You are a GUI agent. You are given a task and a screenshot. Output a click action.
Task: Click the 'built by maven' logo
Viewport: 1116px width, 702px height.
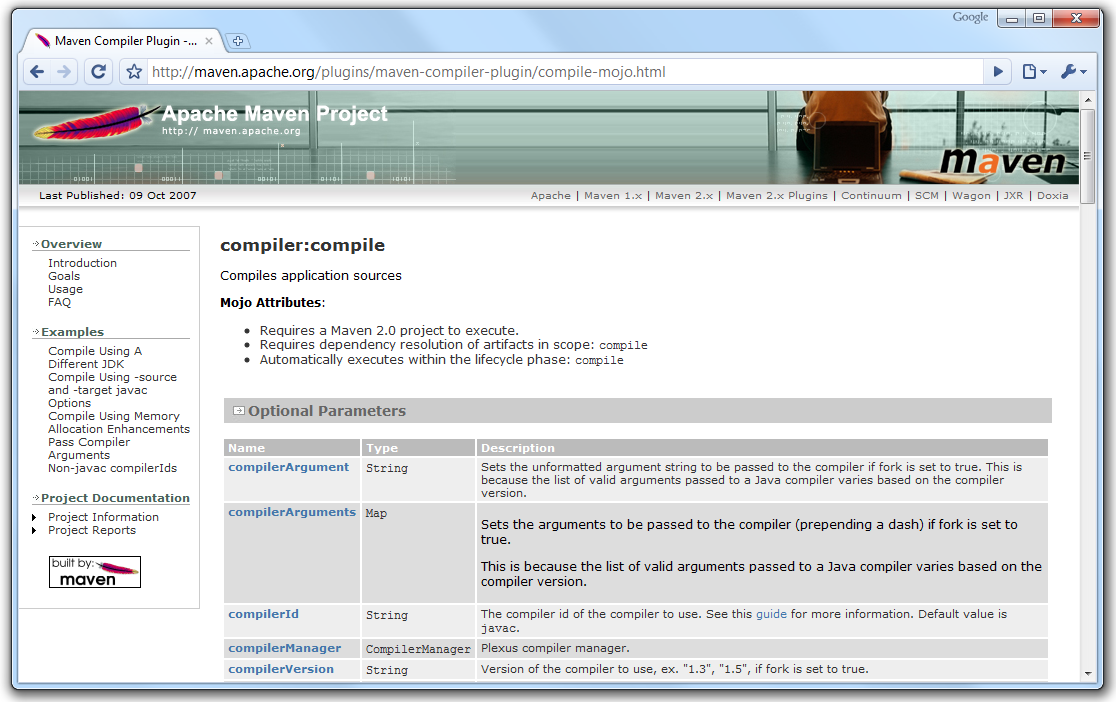95,572
